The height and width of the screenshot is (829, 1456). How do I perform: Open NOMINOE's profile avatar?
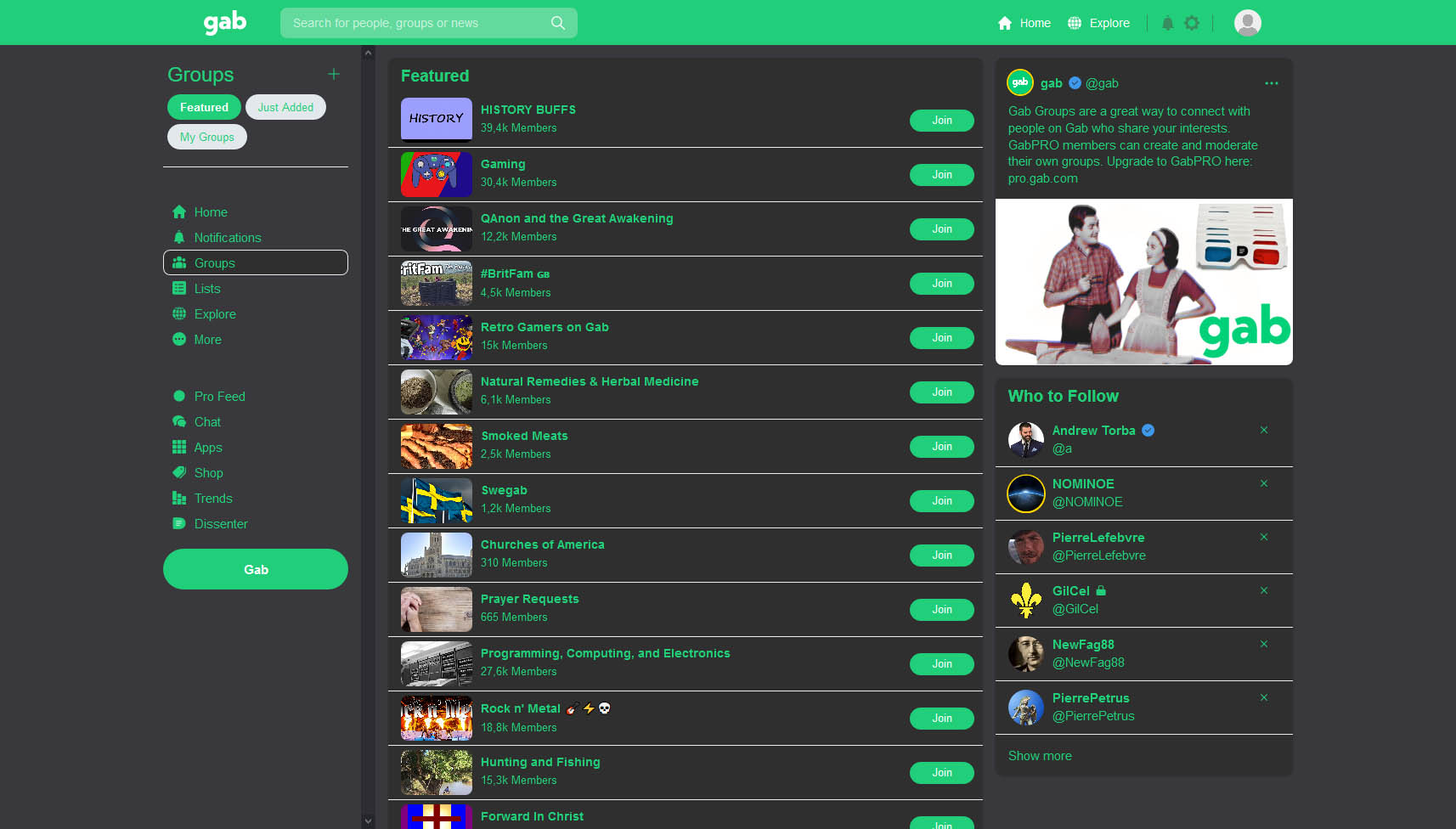1026,493
